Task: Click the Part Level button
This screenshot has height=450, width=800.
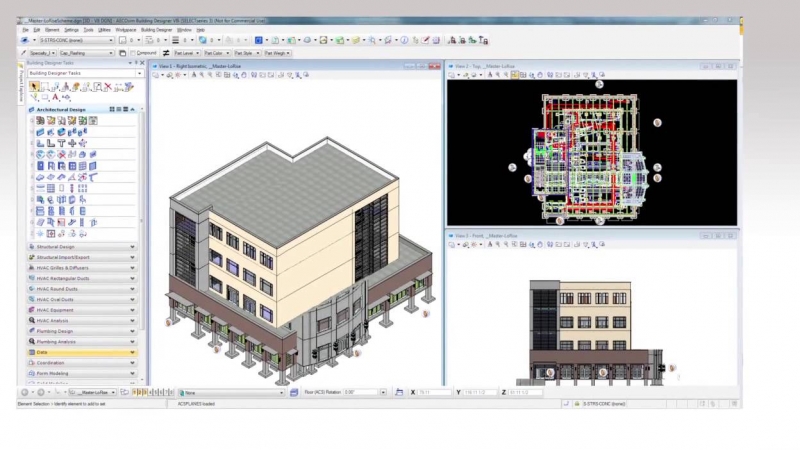Action: point(185,53)
